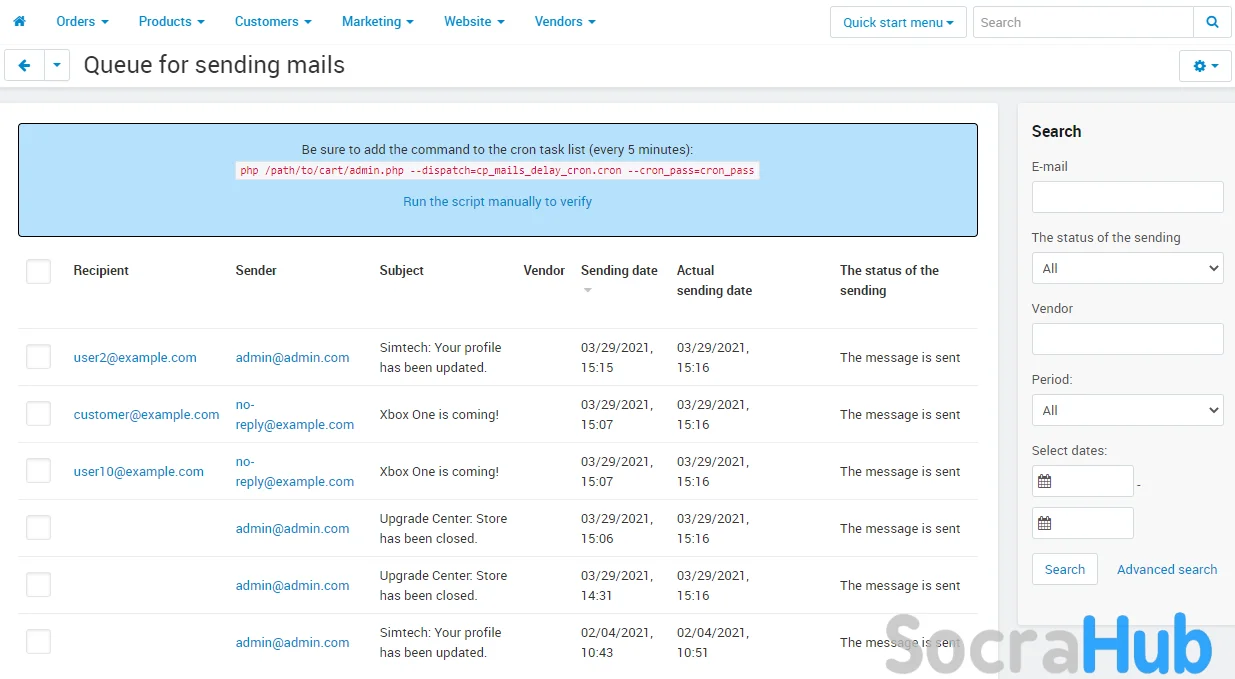Screen dimensions: 1235x679
Task: Click the Search button in the sidebar
Action: 1064,569
